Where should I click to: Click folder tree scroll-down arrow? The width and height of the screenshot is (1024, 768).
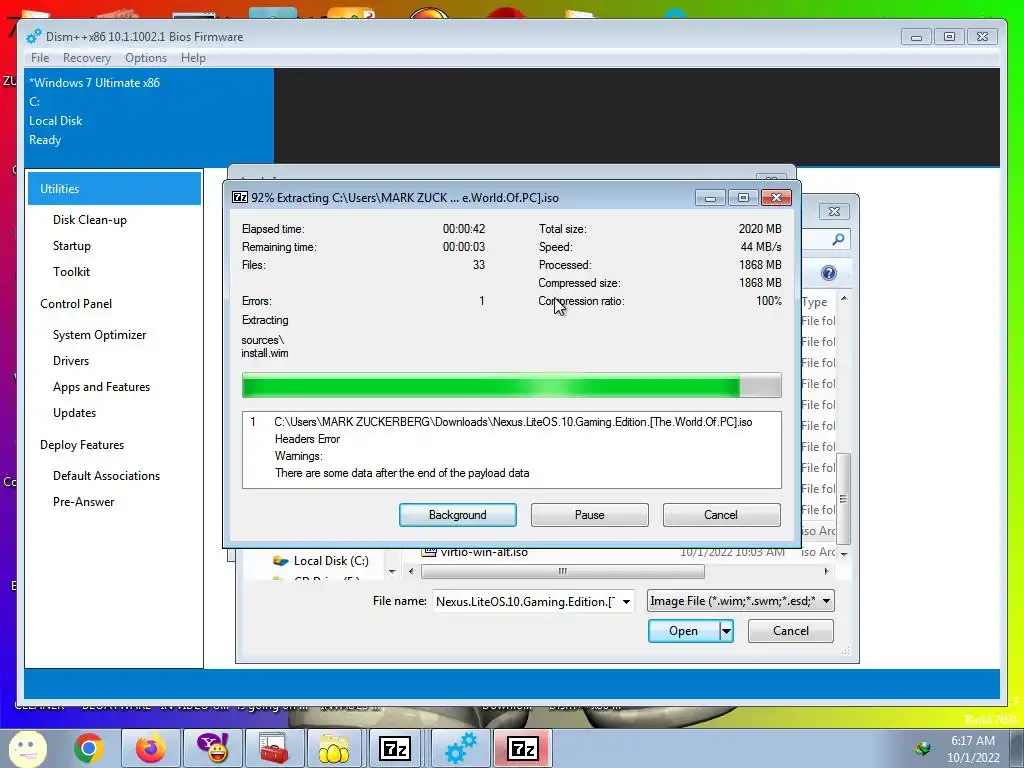(392, 571)
